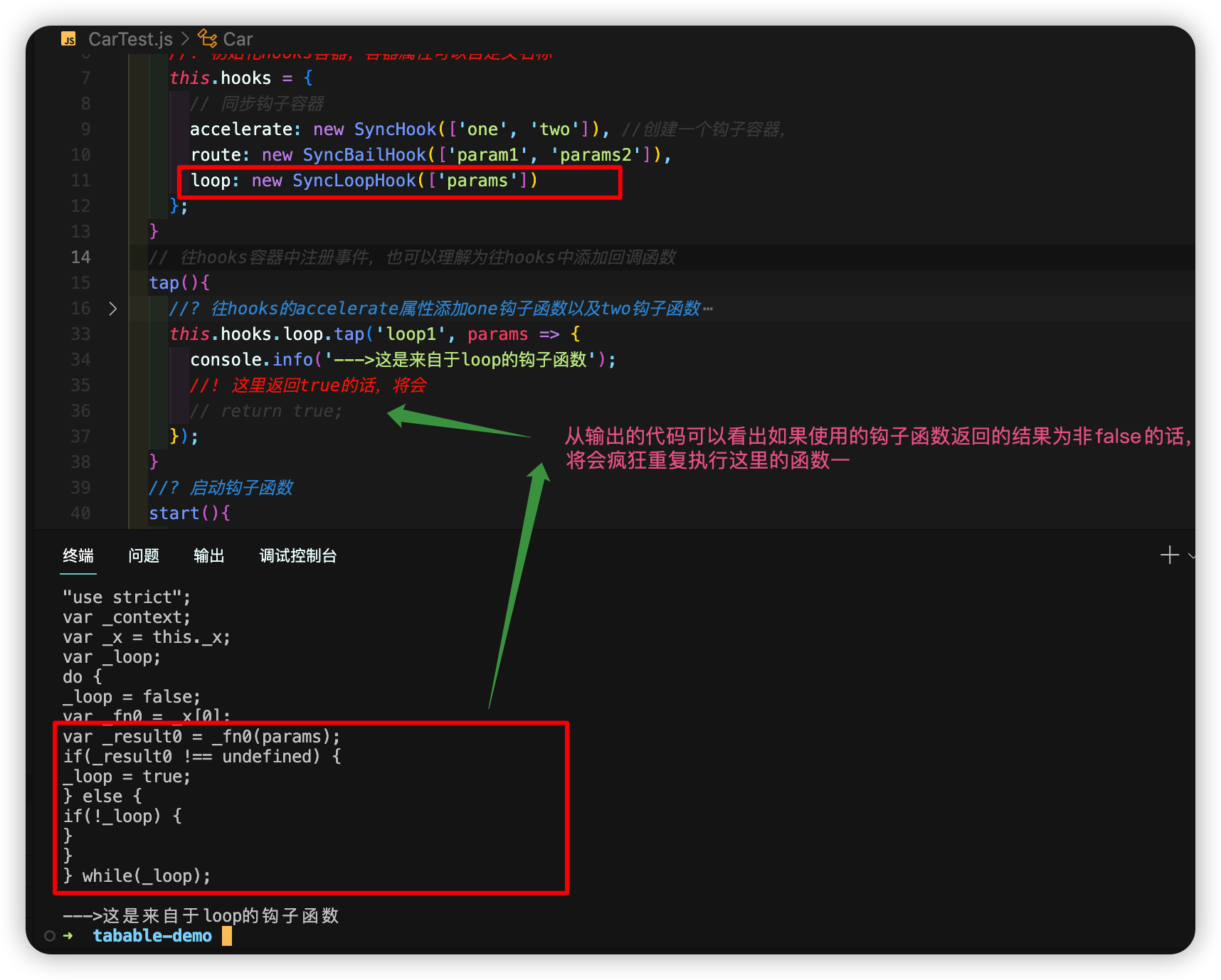Click '_loop = false;' terminal output line
This screenshot has height=980, width=1221.
click(x=132, y=696)
